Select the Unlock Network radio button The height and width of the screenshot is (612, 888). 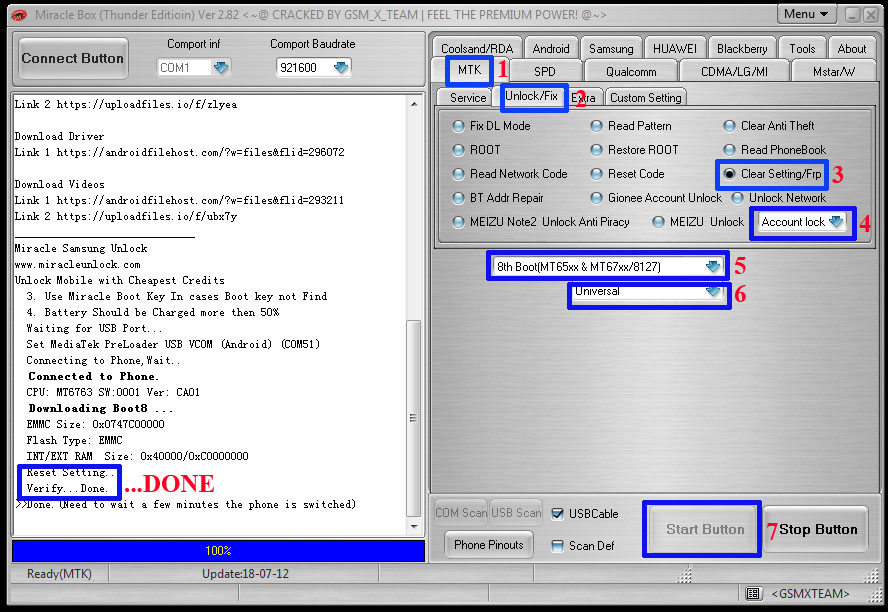coord(737,198)
